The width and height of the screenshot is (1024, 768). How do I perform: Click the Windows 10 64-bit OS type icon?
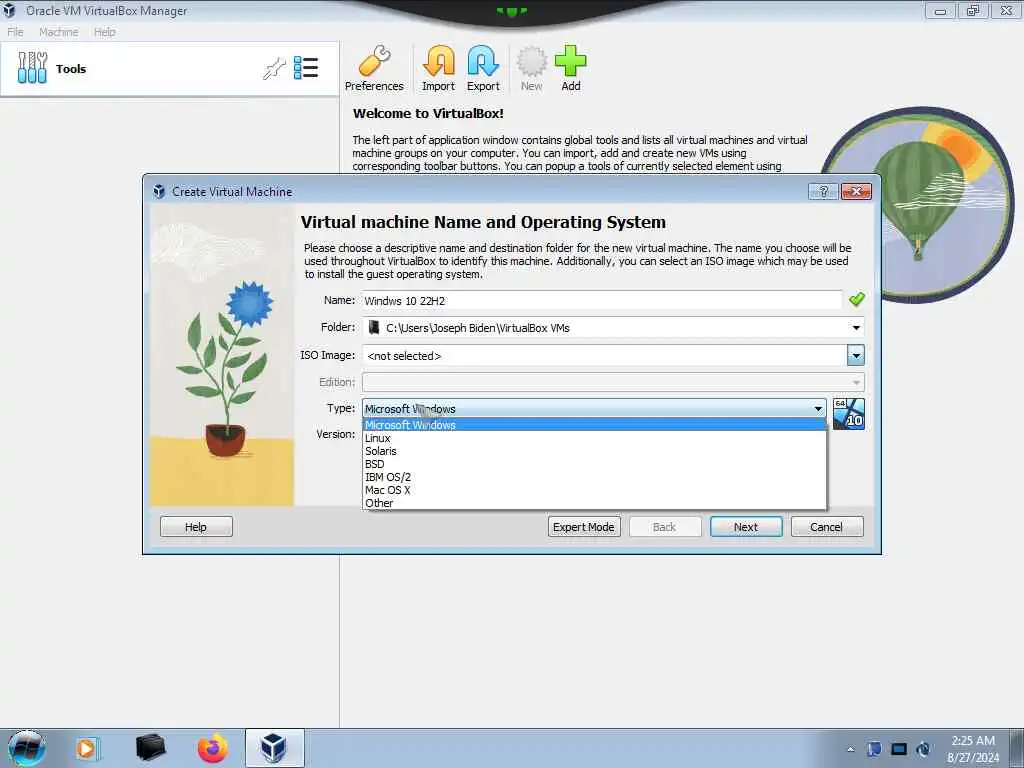pos(849,414)
